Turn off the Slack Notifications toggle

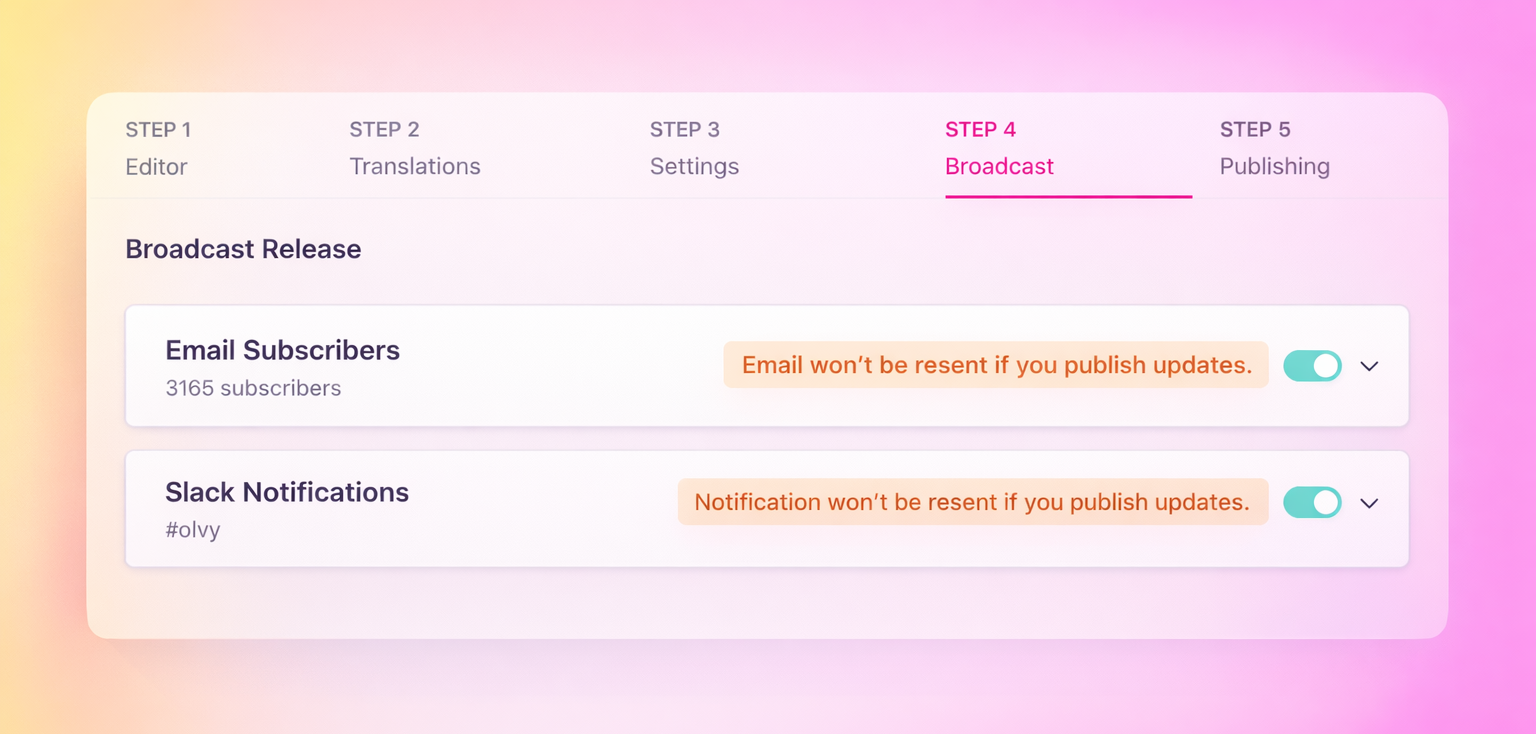coord(1312,502)
